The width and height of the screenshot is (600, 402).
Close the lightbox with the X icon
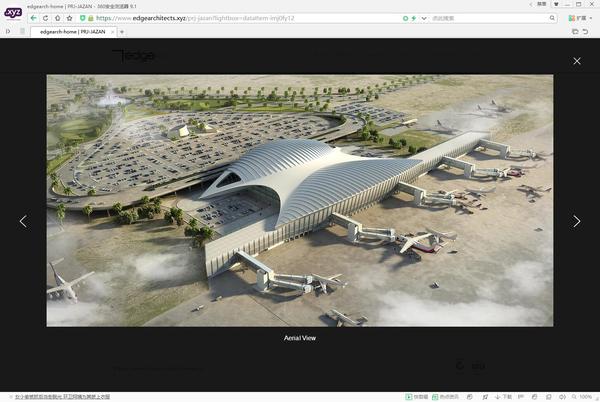tap(577, 61)
